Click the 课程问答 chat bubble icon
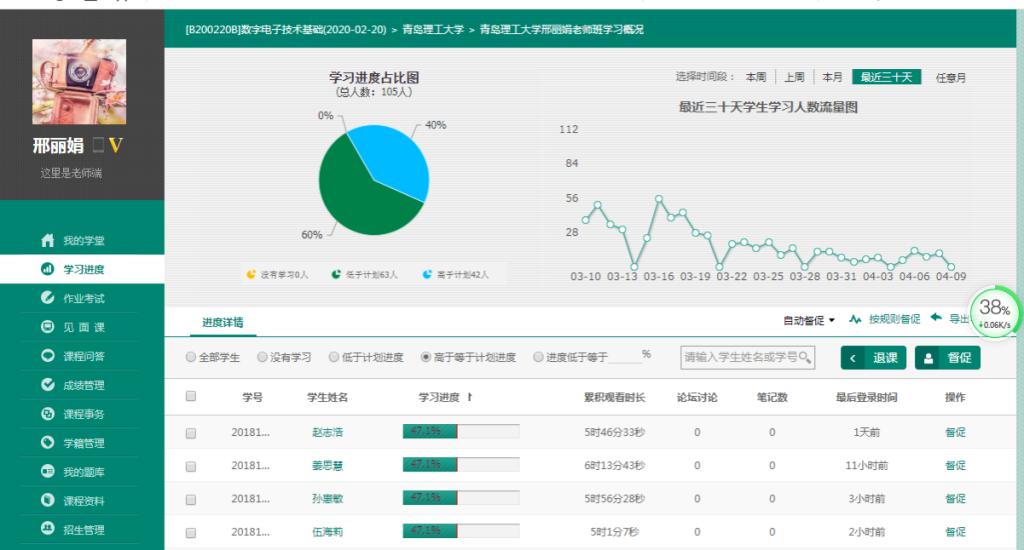1024x550 pixels. coord(46,356)
